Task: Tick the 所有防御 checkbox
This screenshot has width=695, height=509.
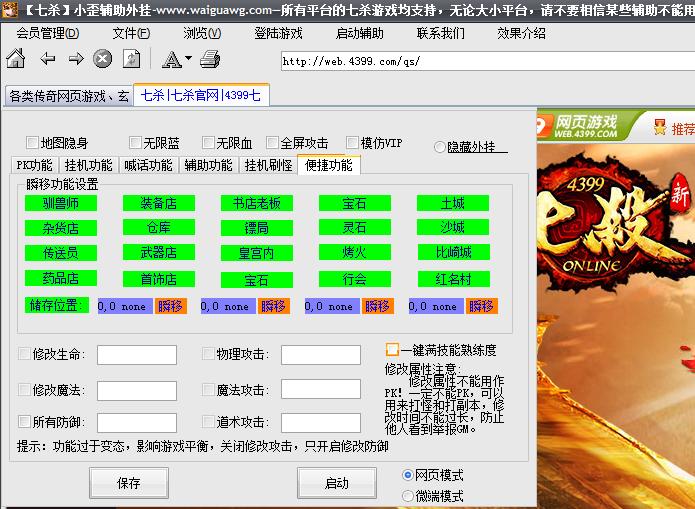Action: coord(24,421)
